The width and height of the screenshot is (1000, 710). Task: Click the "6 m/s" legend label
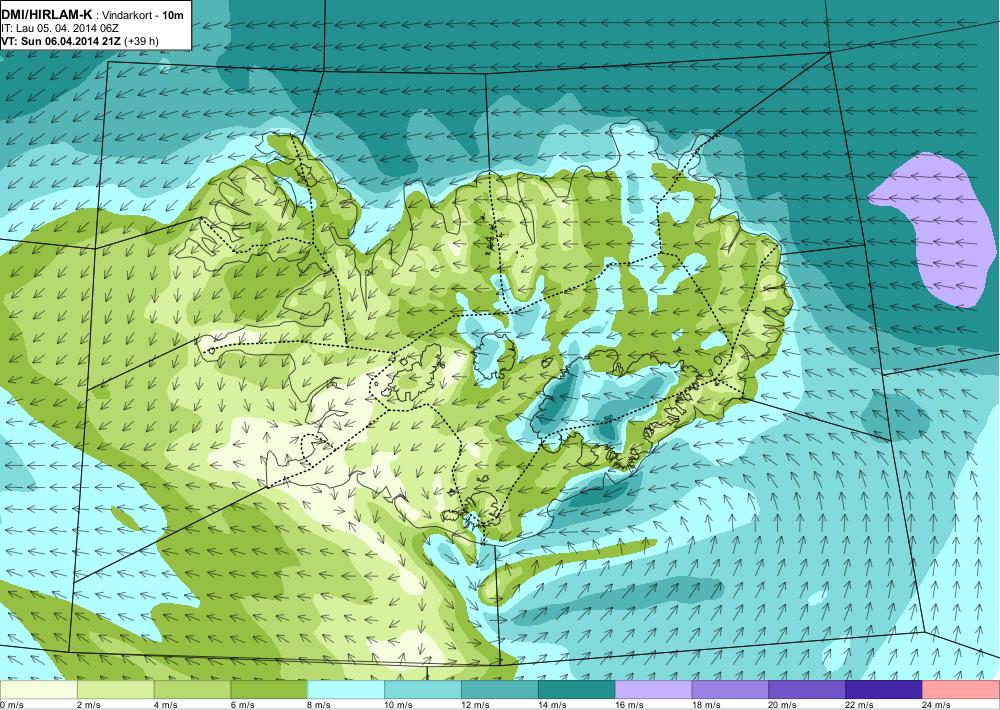242,705
